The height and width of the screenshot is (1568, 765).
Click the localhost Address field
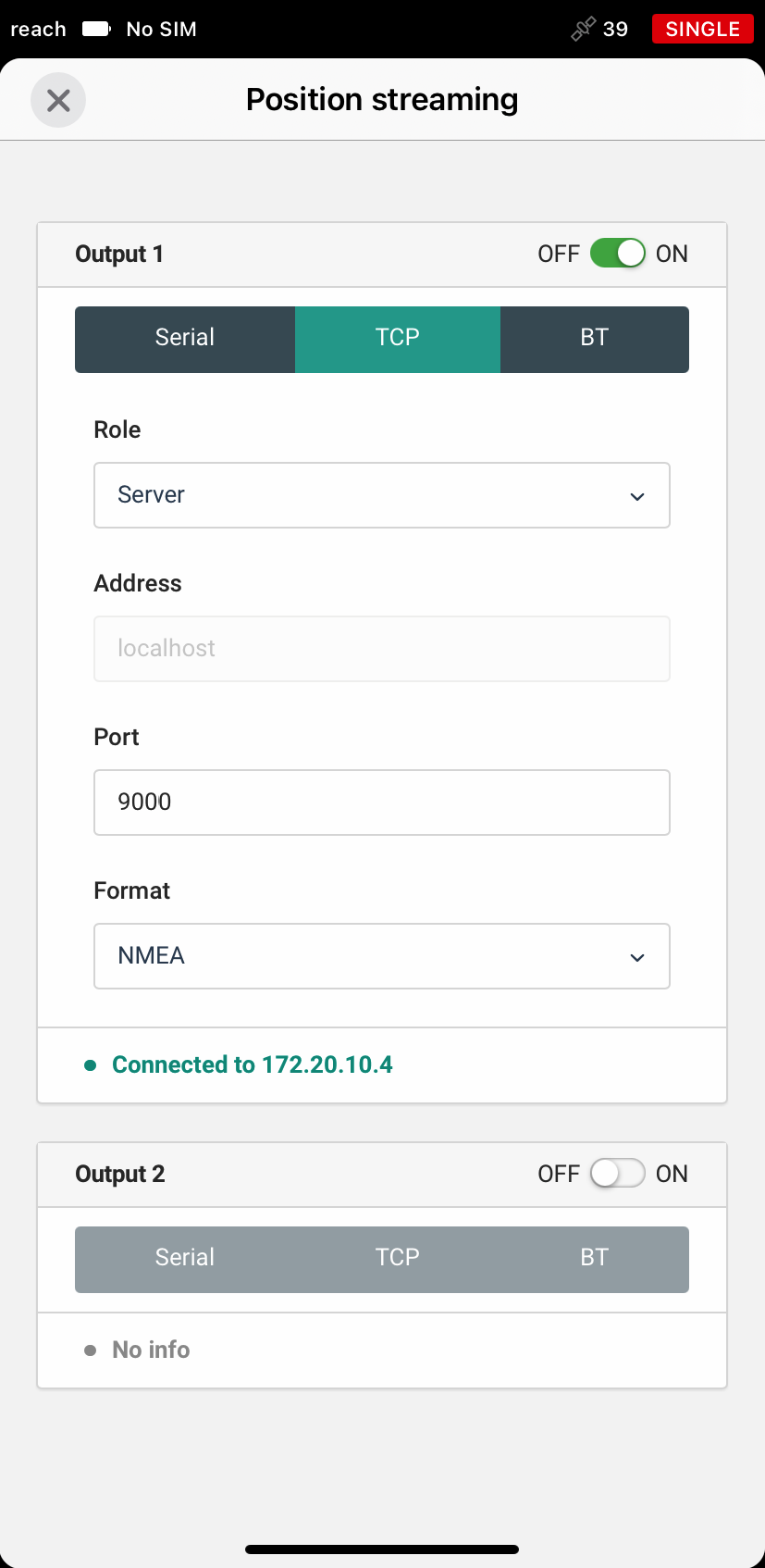[x=382, y=649]
